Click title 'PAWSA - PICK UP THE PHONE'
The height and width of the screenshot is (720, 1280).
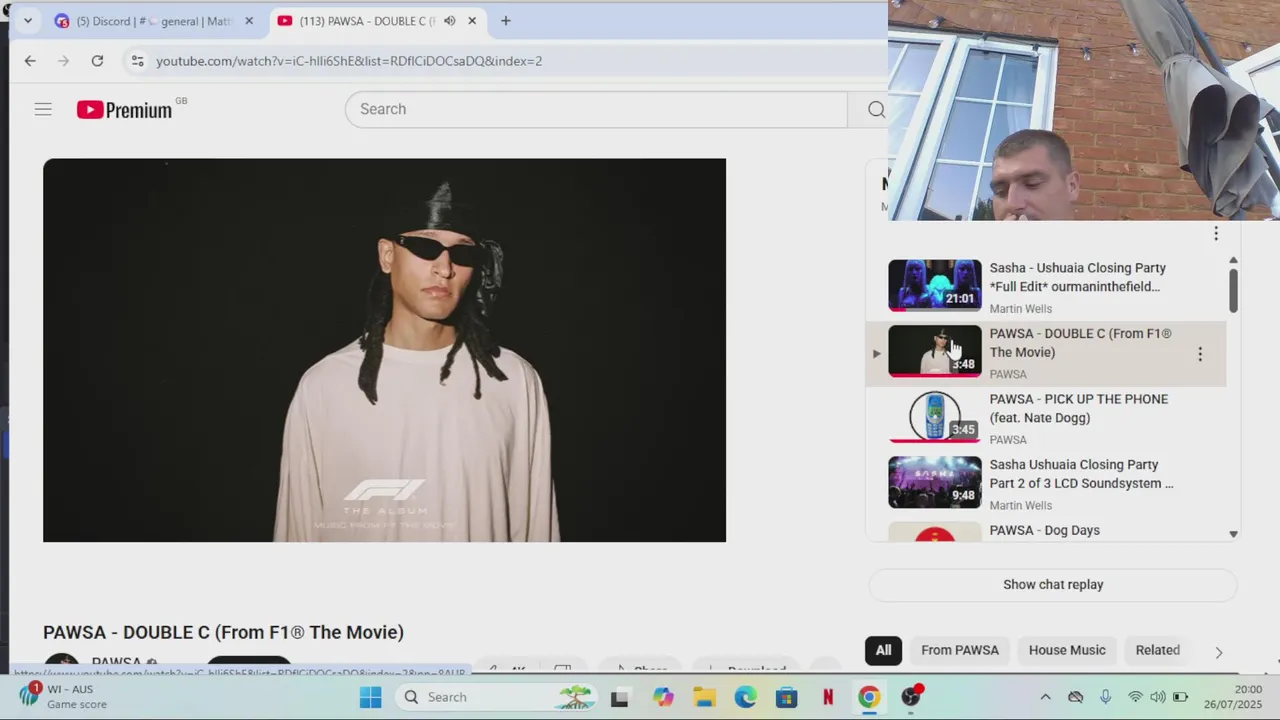pos(1078,408)
